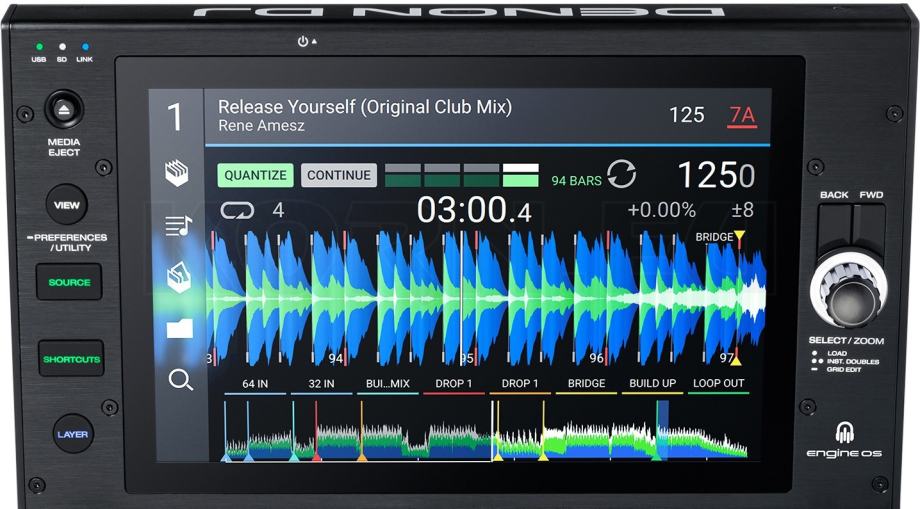Tap the Rene Amesz artist name
This screenshot has height=509, width=920.
coord(261,125)
